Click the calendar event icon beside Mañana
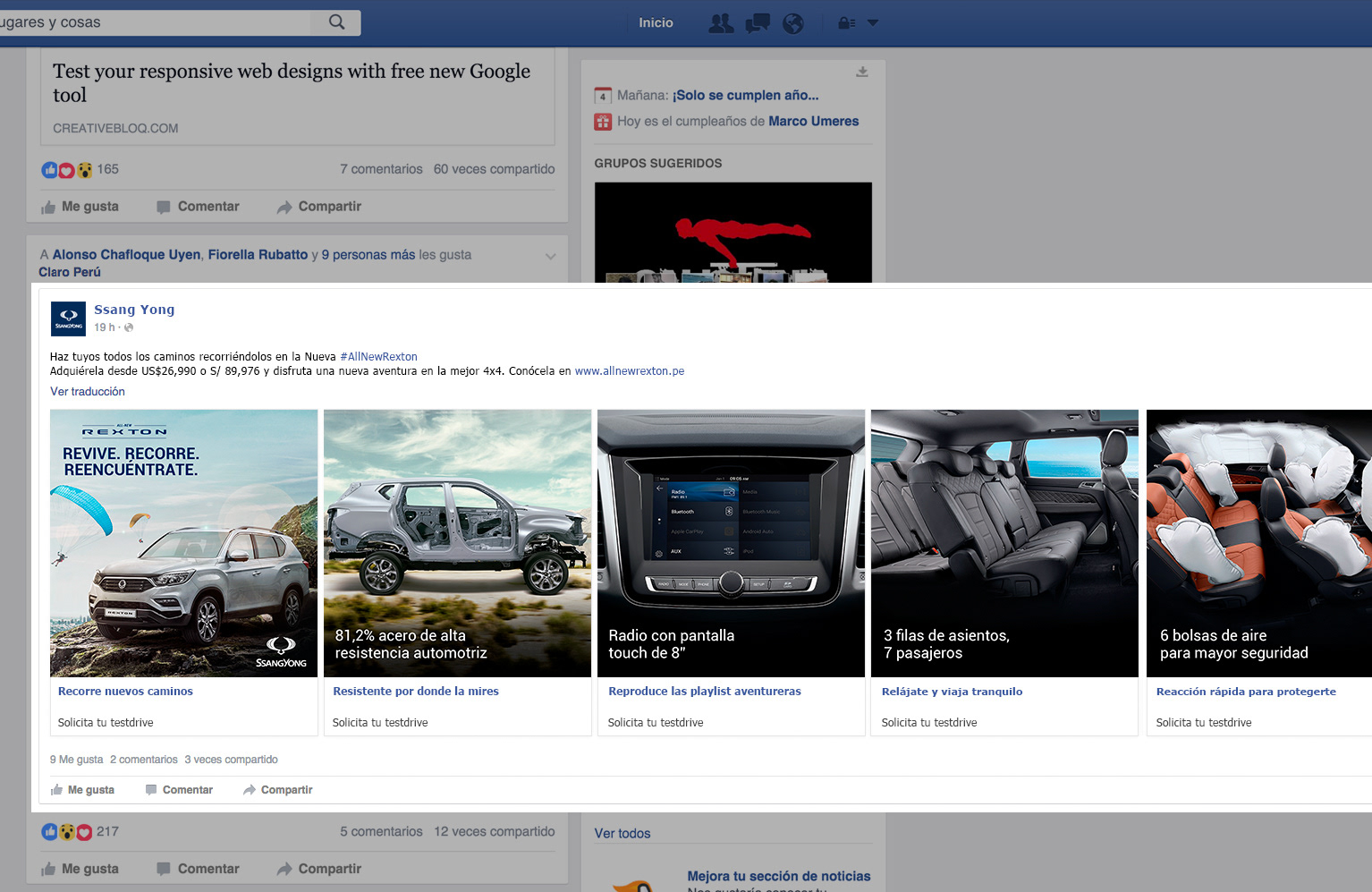The height and width of the screenshot is (892, 1372). click(603, 96)
